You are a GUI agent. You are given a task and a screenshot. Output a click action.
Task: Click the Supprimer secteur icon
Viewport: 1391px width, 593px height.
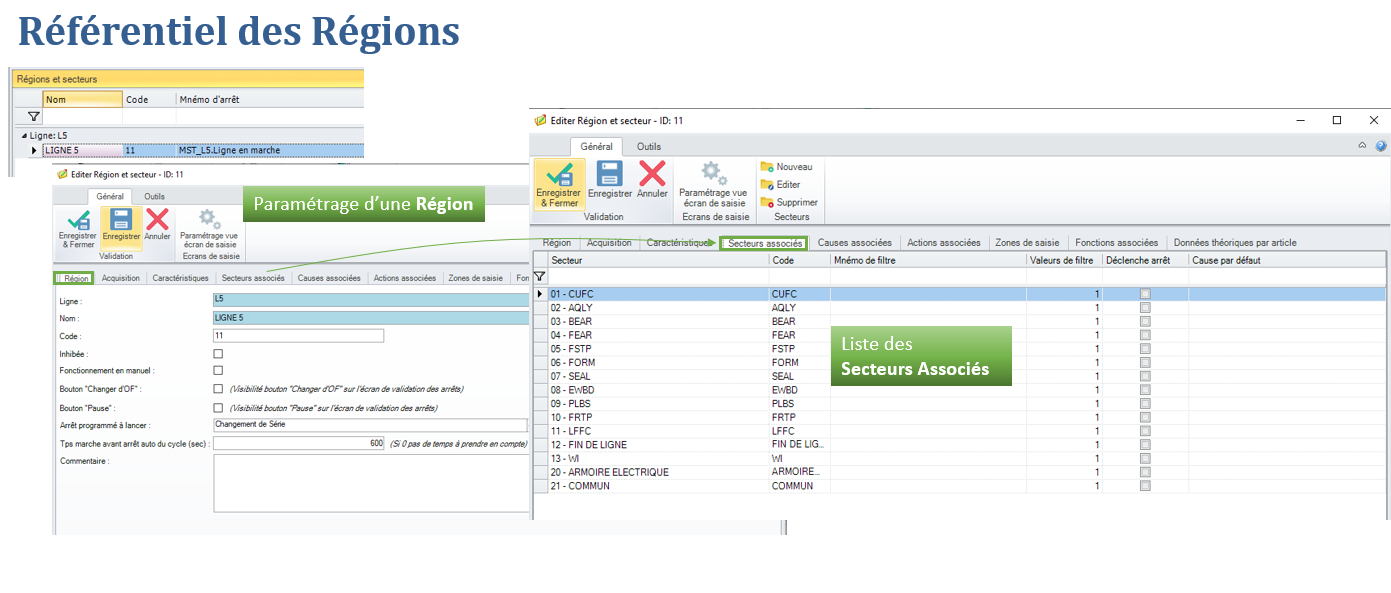coord(767,201)
